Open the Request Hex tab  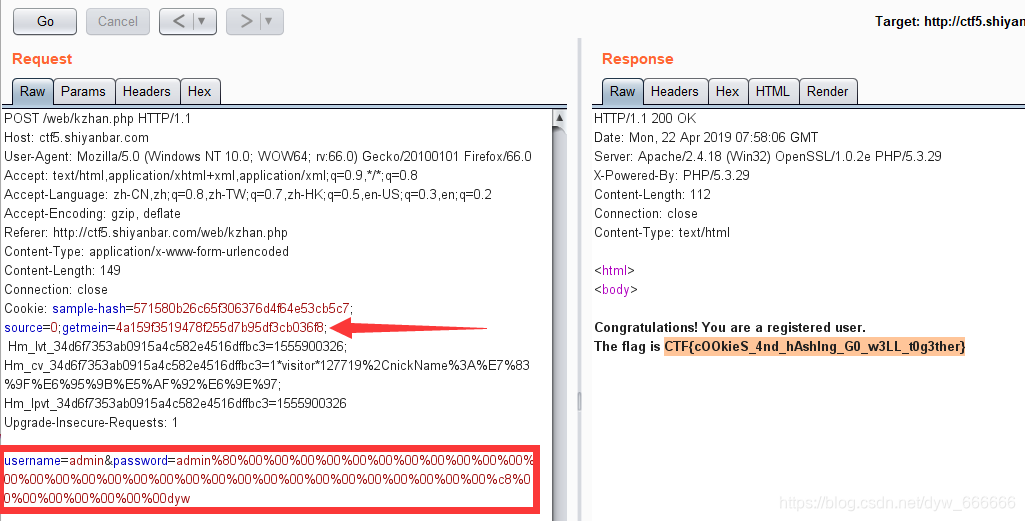pos(199,92)
